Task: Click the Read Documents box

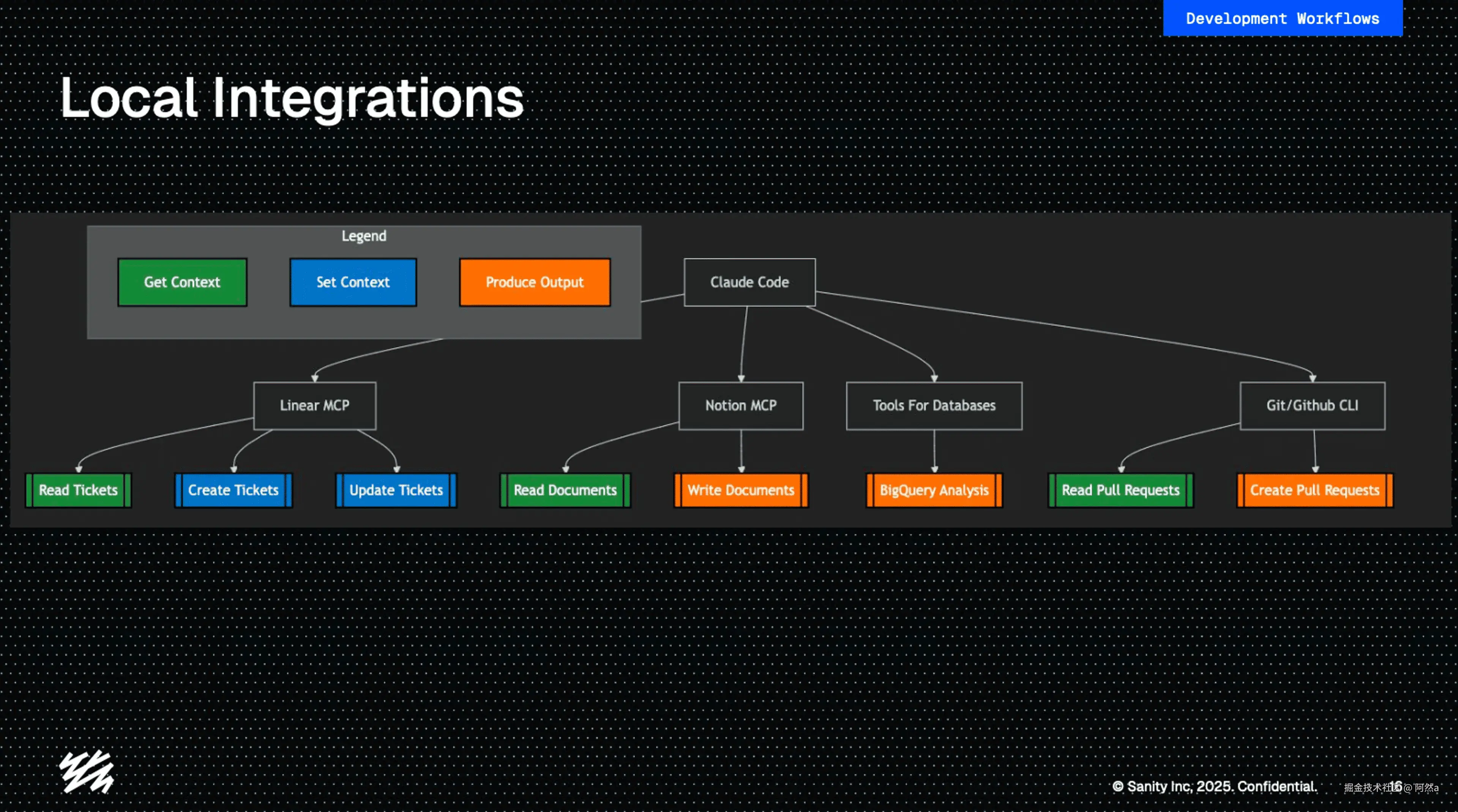Action: pos(565,490)
